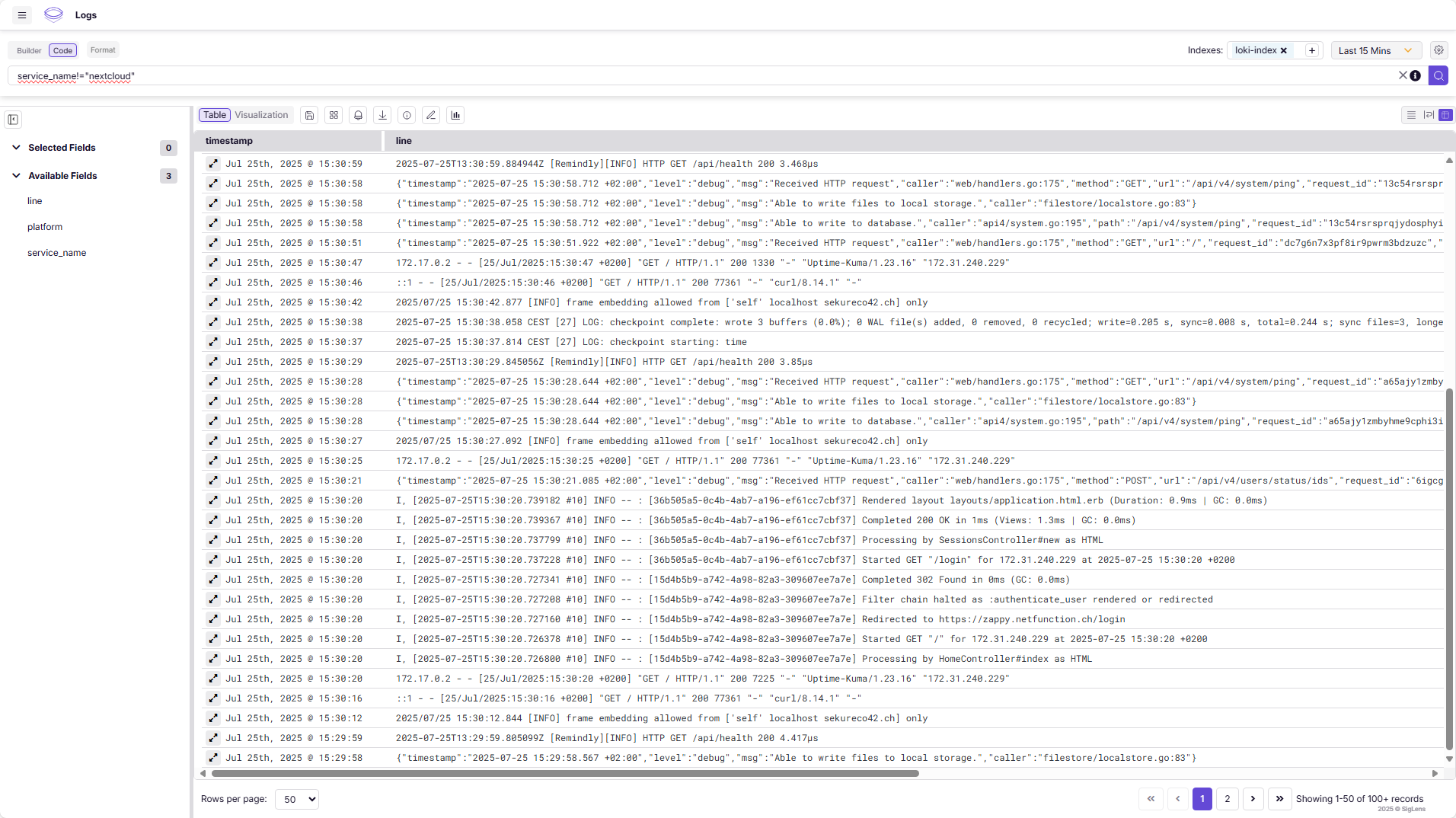Enable text wrapping for log lines
Image resolution: width=1456 pixels, height=818 pixels.
(x=1427, y=115)
